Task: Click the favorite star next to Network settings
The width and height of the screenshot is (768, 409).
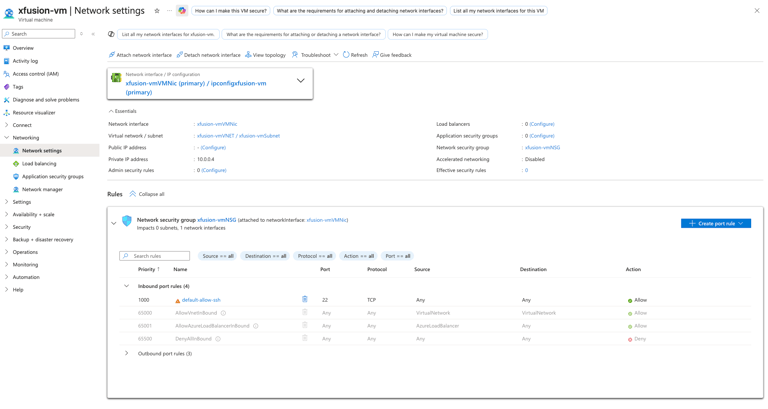Action: click(157, 11)
